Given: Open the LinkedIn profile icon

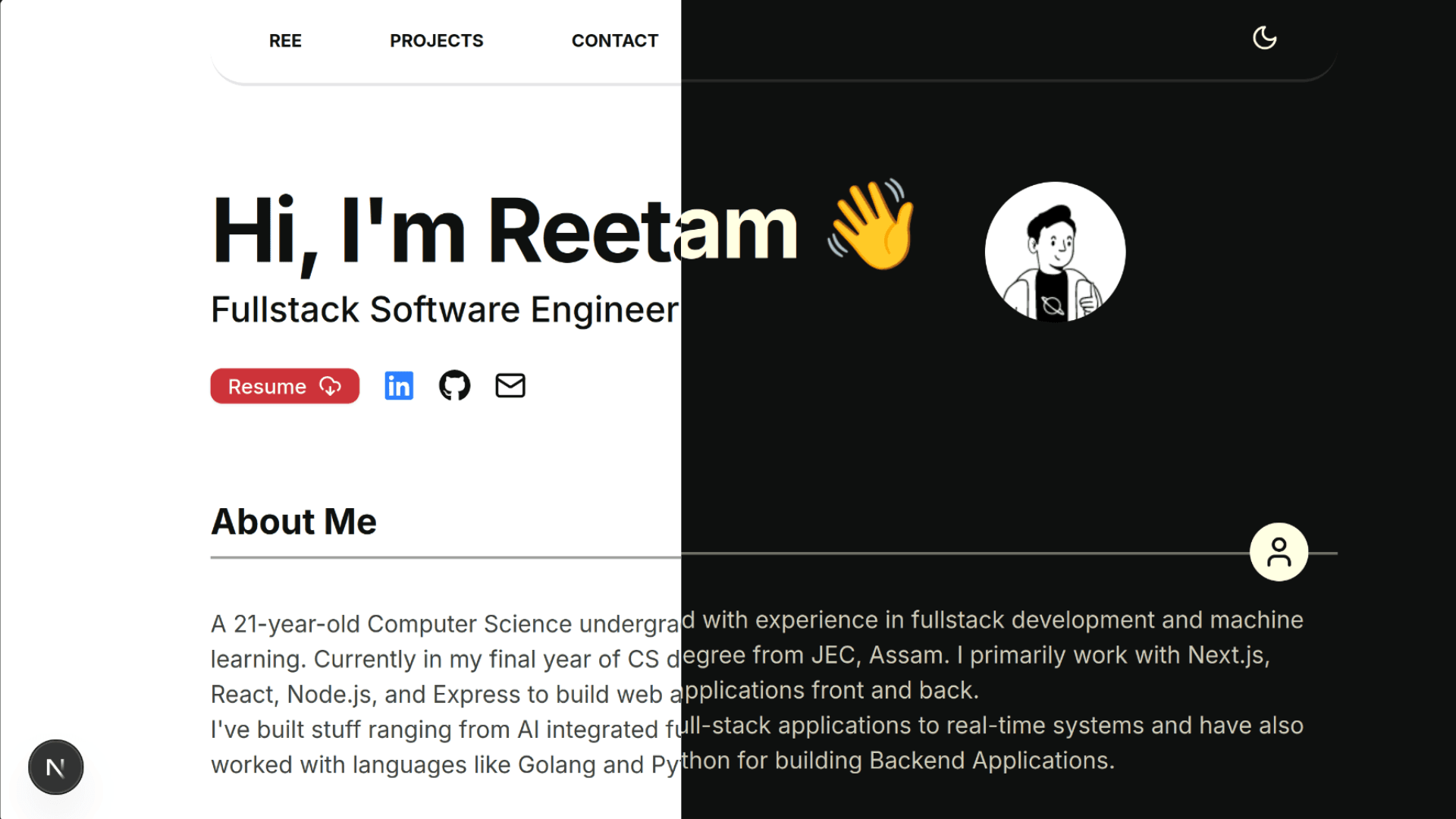Looking at the screenshot, I should pyautogui.click(x=399, y=385).
